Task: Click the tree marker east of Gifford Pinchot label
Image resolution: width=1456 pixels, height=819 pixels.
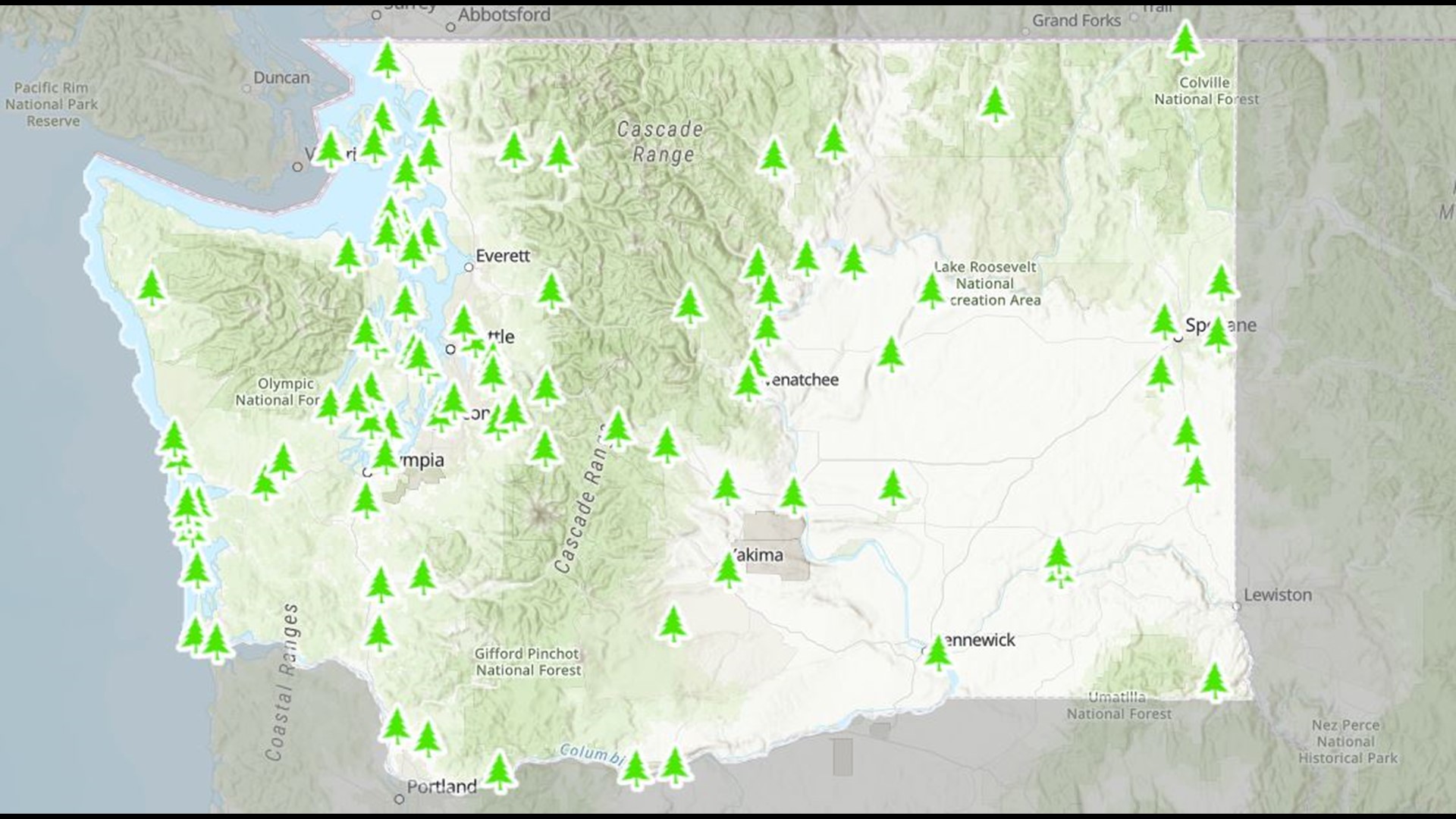Action: click(x=672, y=623)
